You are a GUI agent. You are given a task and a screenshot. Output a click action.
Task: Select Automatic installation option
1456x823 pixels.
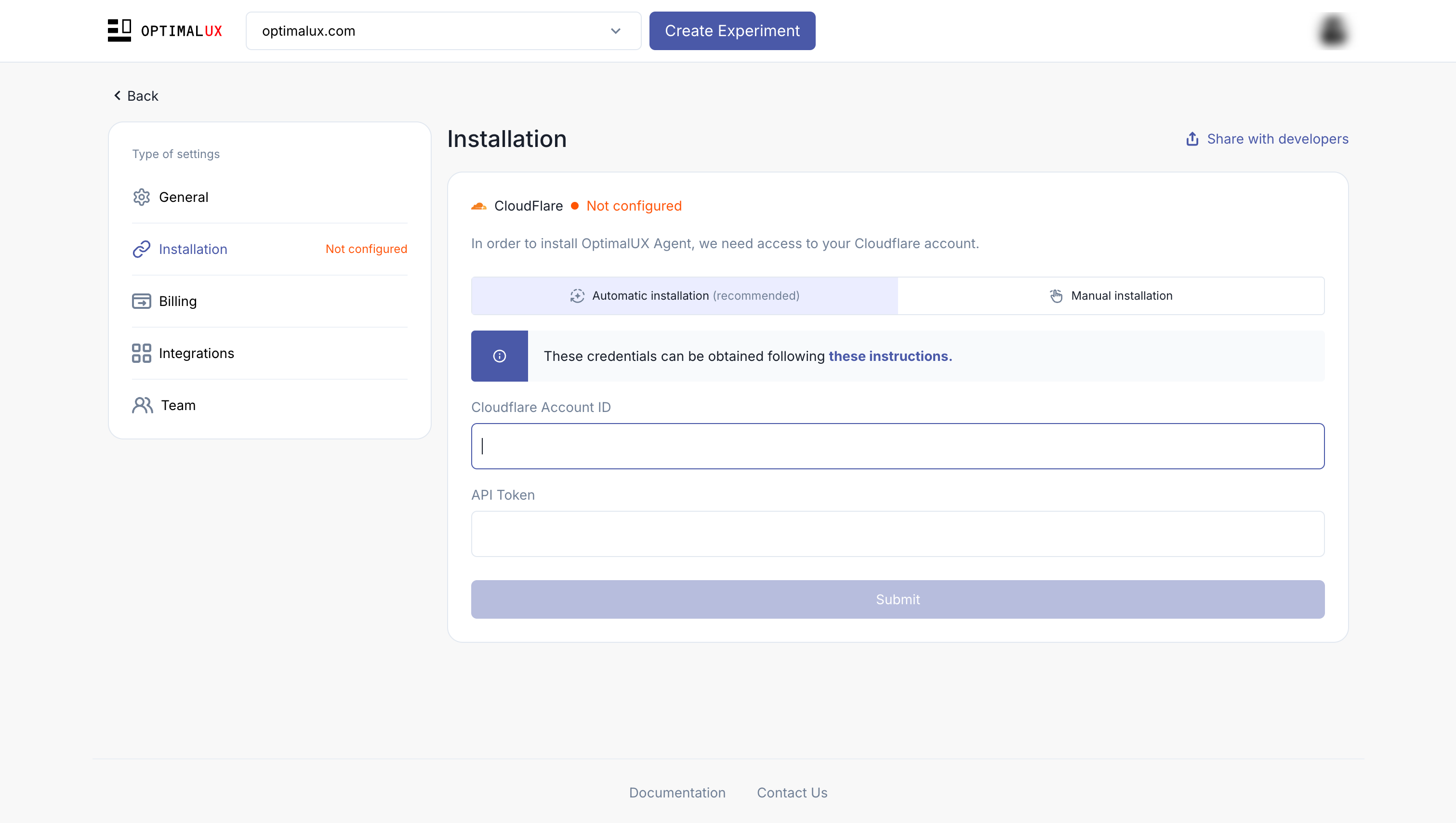684,296
